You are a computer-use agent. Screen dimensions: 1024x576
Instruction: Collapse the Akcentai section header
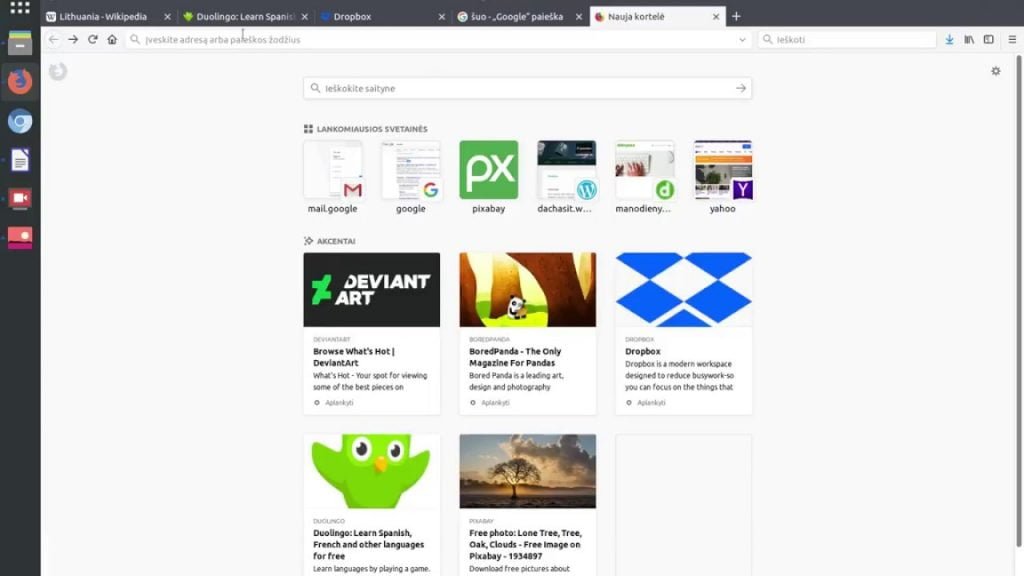coord(330,241)
